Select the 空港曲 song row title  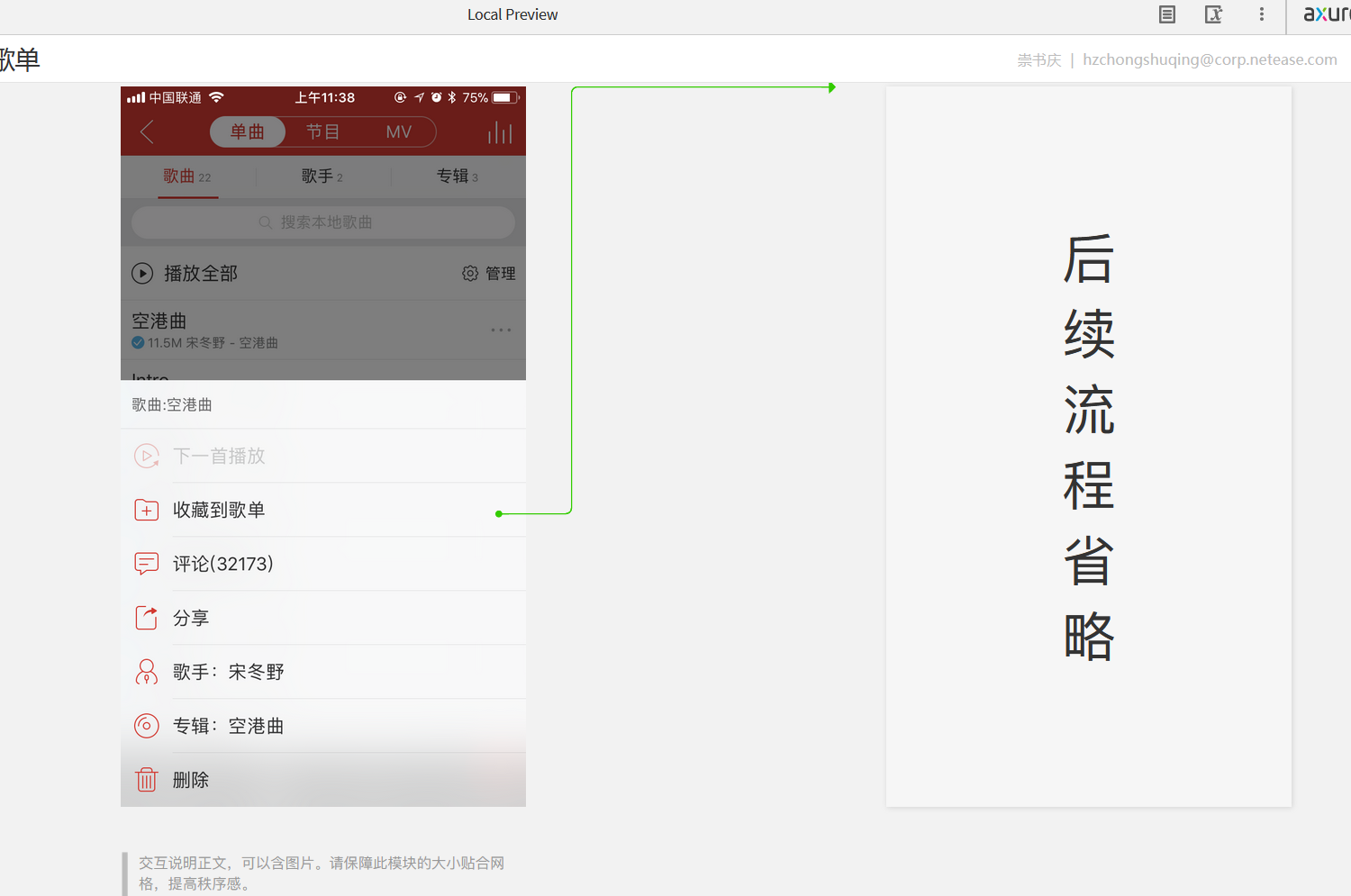[x=159, y=321]
